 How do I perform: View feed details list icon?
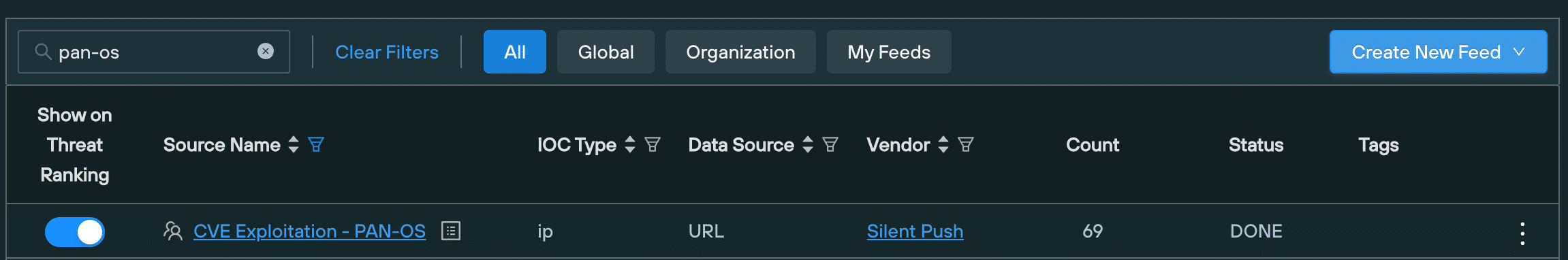[451, 231]
